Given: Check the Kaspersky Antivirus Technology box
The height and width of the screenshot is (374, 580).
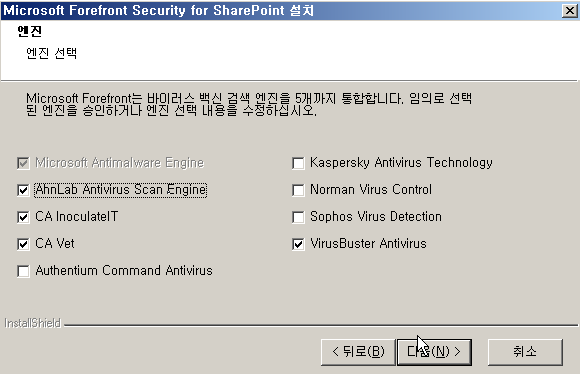Looking at the screenshot, I should click(298, 163).
